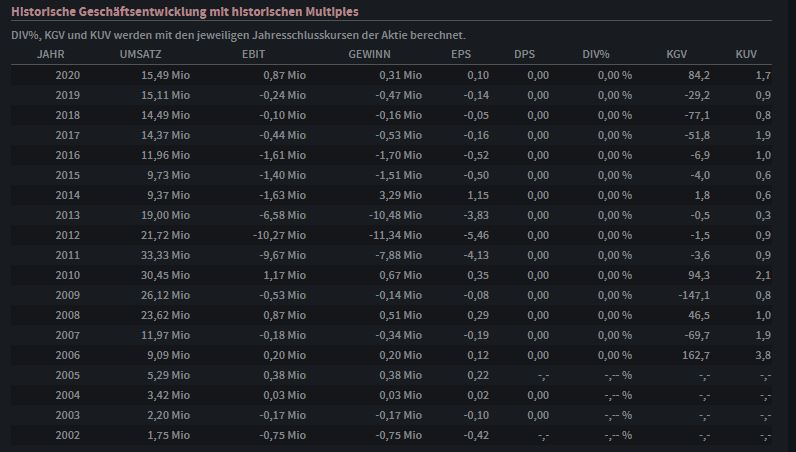This screenshot has height=452, width=796.
Task: Click the 3,29 Mio profit value for 2014
Action: click(x=399, y=195)
